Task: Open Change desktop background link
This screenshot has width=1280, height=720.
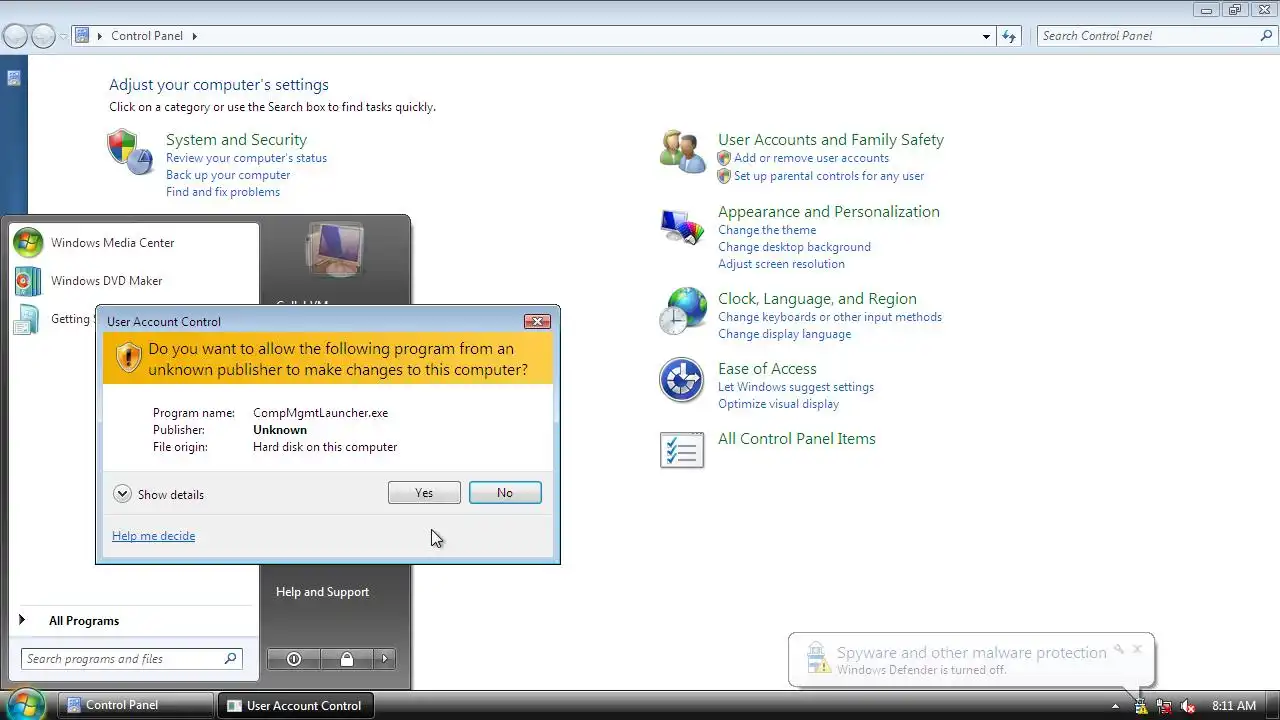Action: [794, 247]
